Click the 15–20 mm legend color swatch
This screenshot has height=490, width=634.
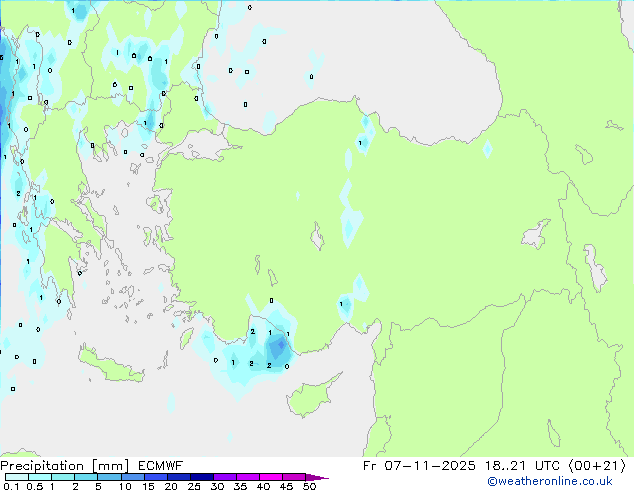[155, 477]
